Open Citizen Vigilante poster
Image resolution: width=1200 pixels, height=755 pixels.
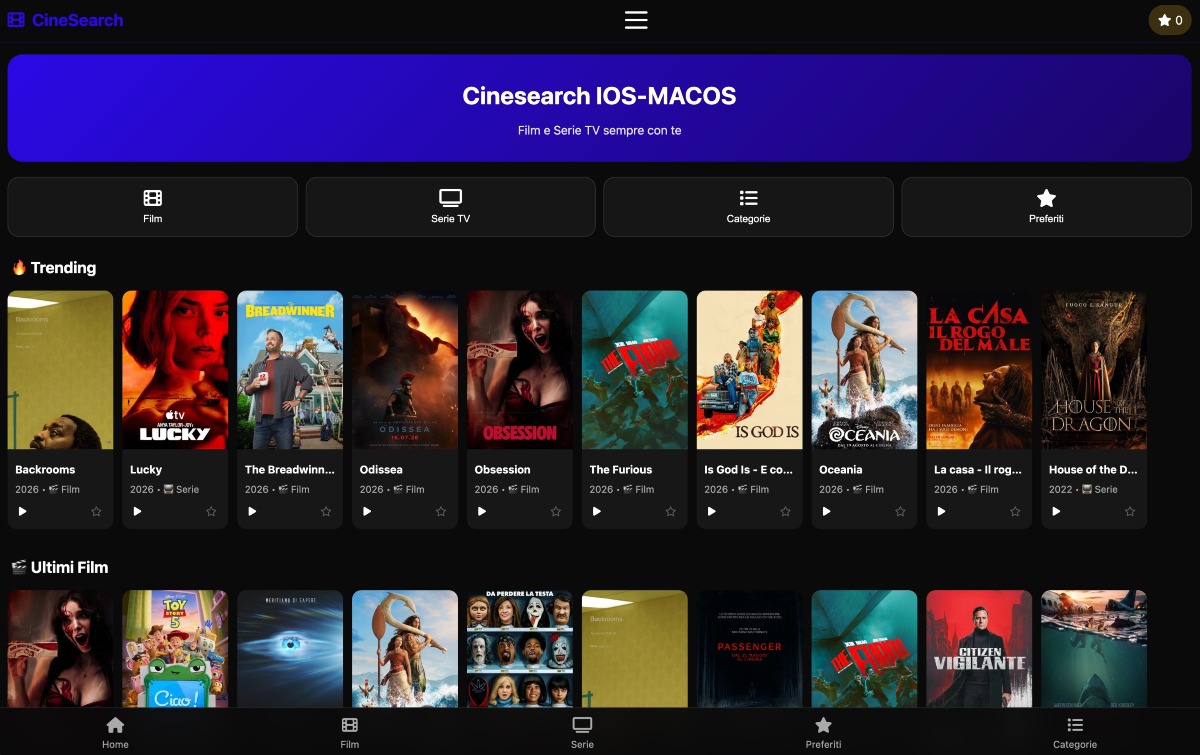(979, 648)
